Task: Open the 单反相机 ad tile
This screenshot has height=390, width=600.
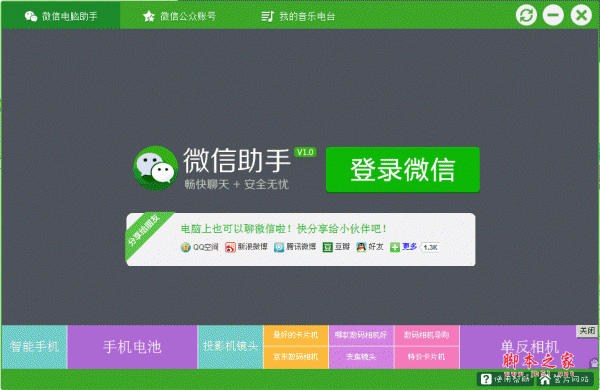Action: pyautogui.click(x=530, y=347)
